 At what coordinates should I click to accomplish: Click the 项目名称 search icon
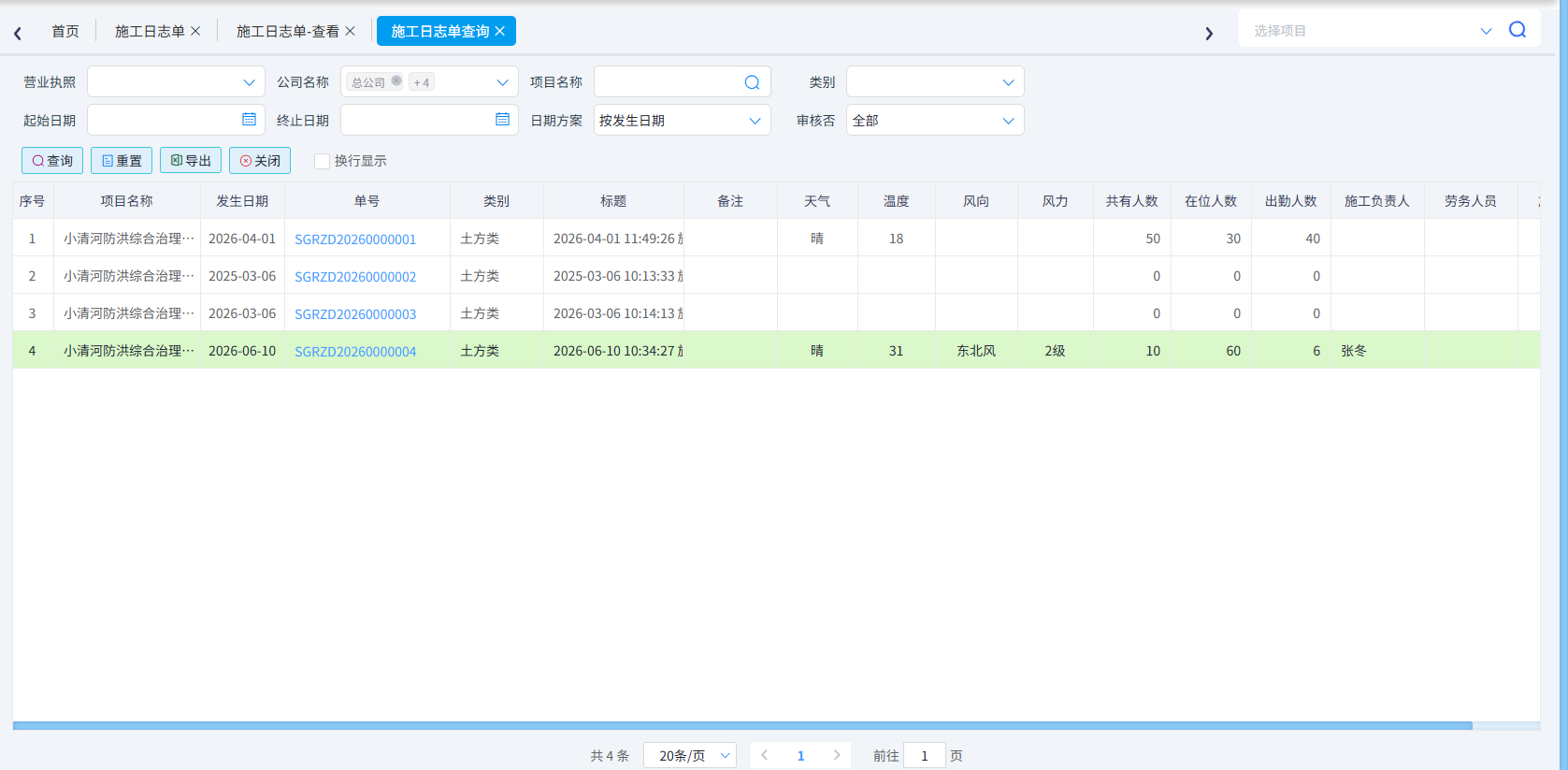tap(752, 82)
